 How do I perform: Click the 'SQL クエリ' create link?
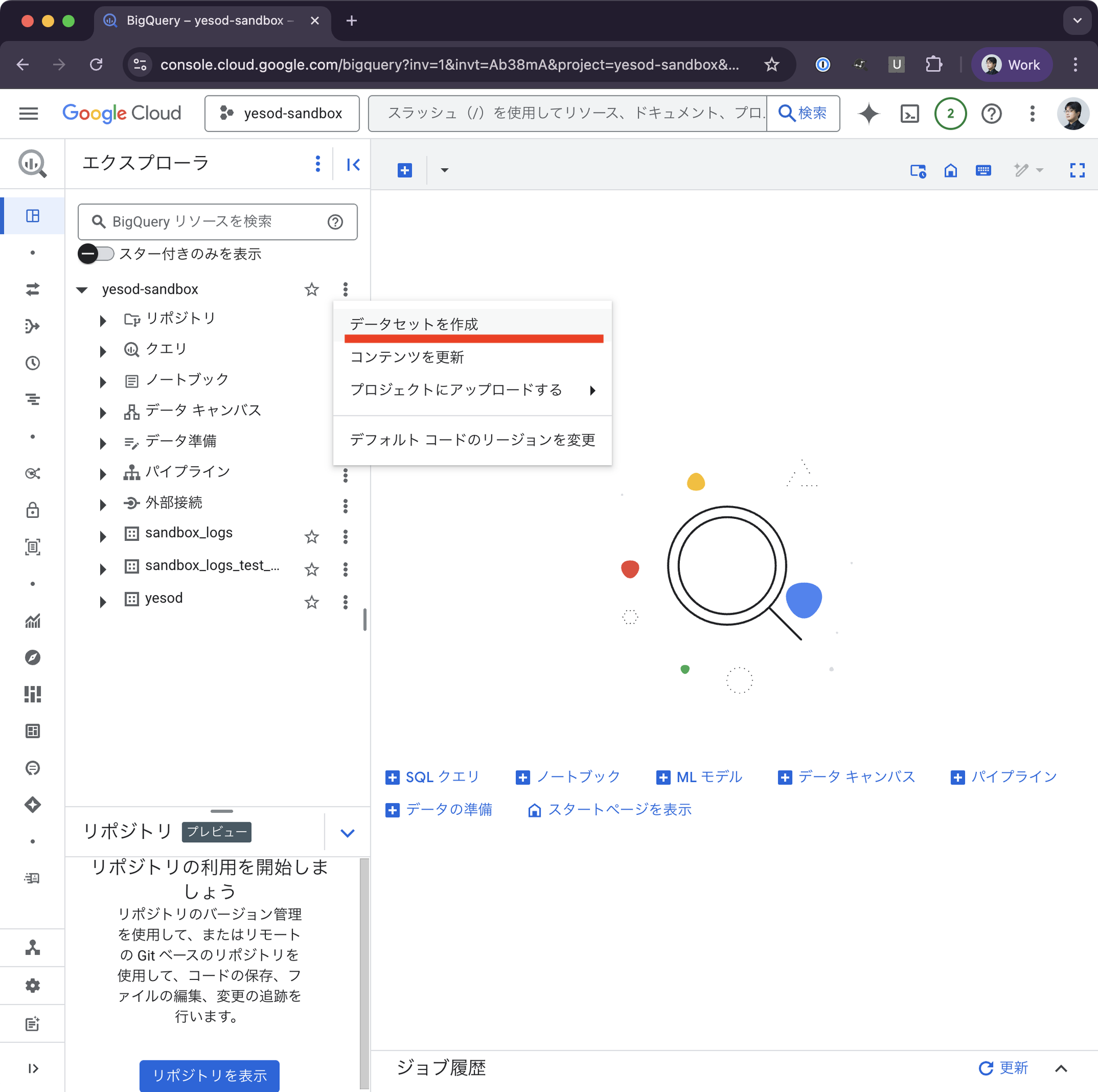(x=433, y=777)
